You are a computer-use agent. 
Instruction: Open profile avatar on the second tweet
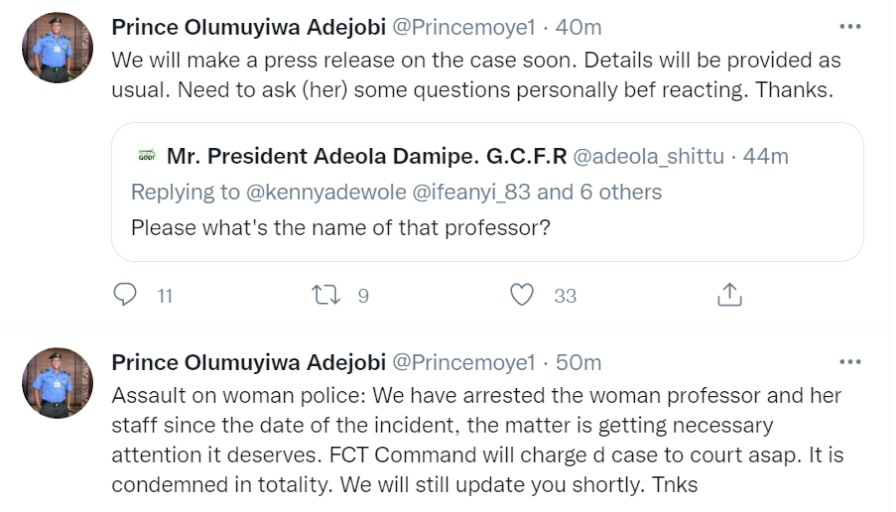pyautogui.click(x=57, y=382)
